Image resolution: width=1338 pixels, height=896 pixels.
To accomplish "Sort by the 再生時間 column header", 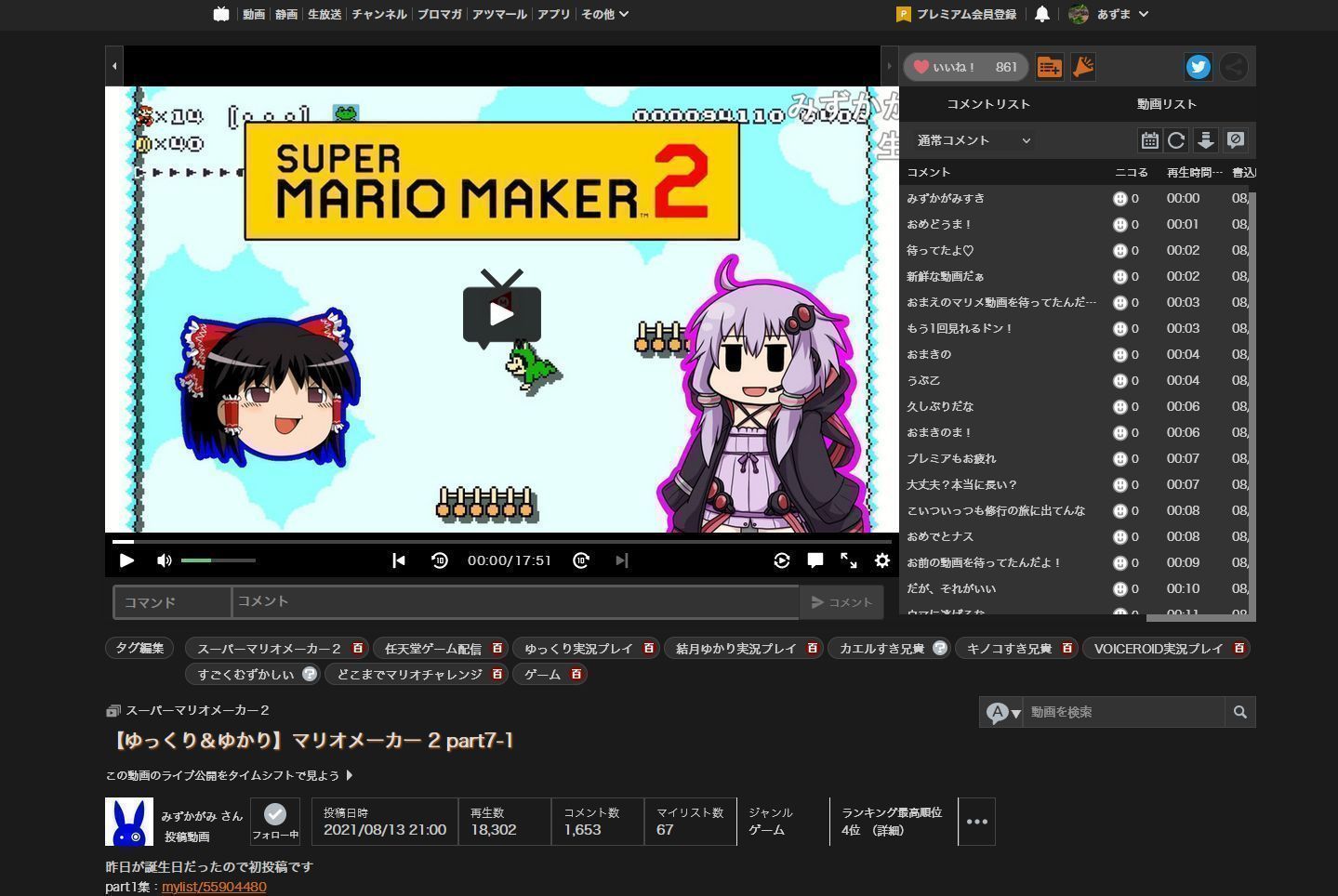I will (1195, 172).
